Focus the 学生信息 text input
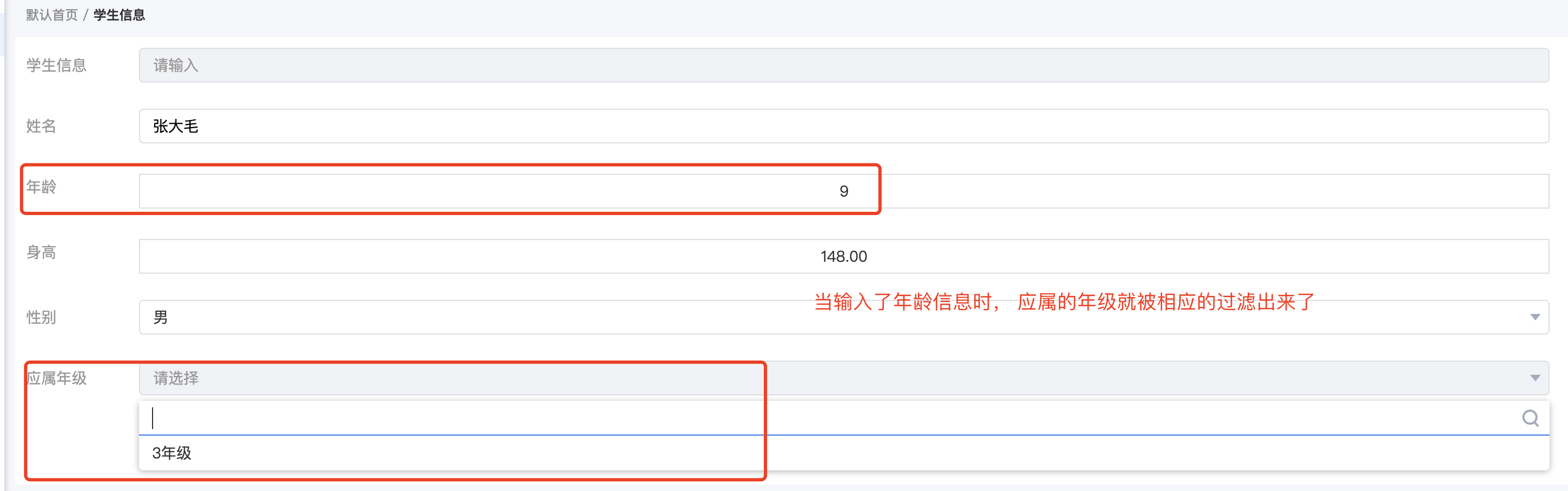 pos(844,65)
